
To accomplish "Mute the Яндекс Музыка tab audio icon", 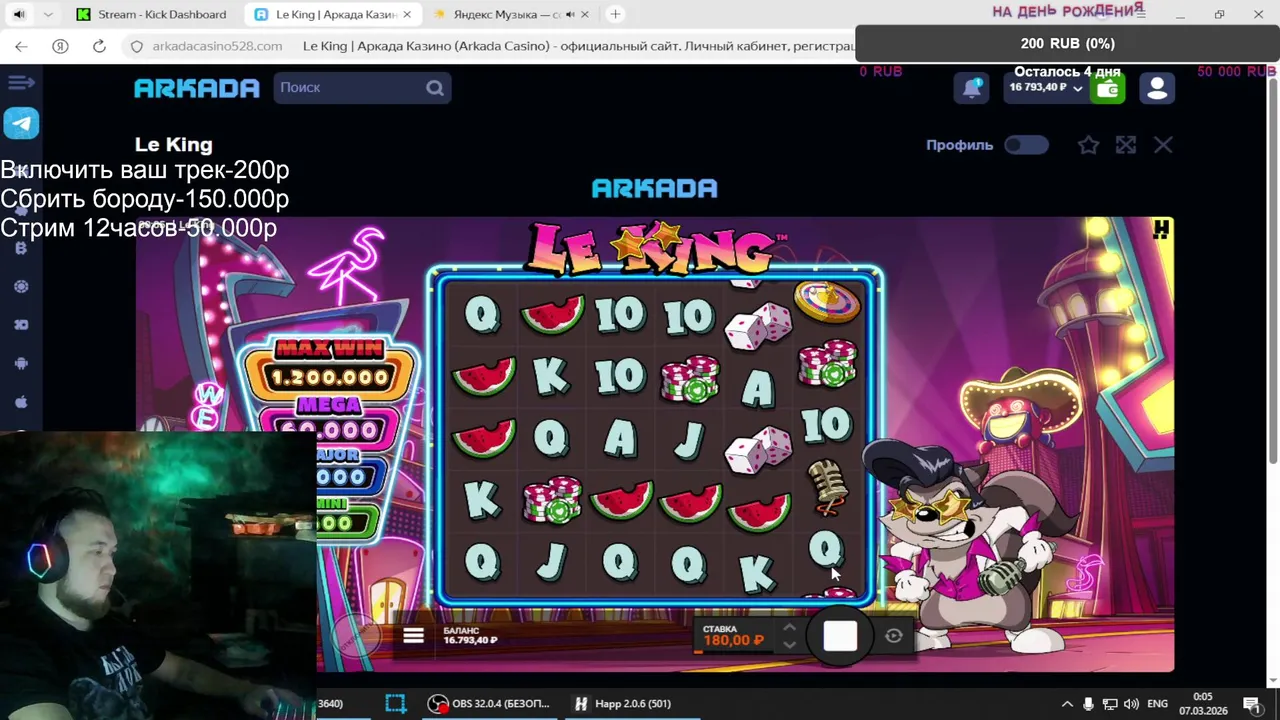I will pyautogui.click(x=568, y=14).
